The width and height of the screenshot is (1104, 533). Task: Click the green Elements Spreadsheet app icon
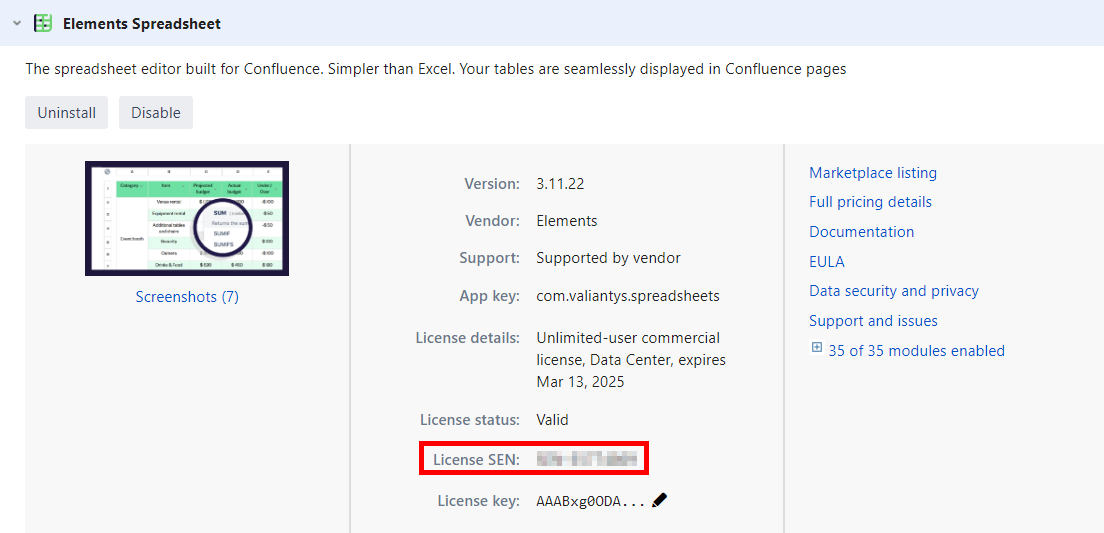43,23
